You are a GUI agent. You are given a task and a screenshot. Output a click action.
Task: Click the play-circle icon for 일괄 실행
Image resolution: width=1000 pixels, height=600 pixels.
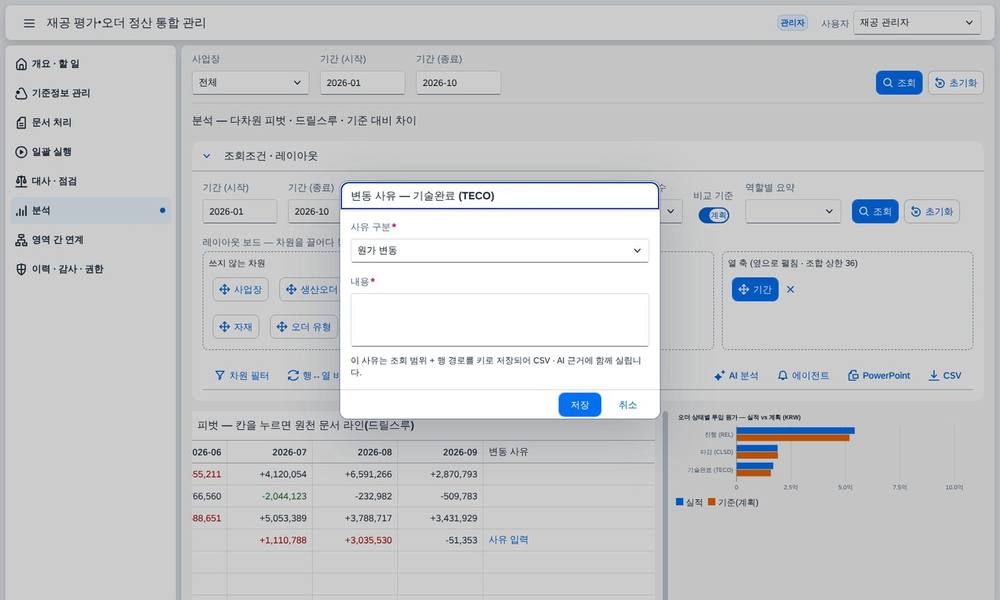pos(21,152)
